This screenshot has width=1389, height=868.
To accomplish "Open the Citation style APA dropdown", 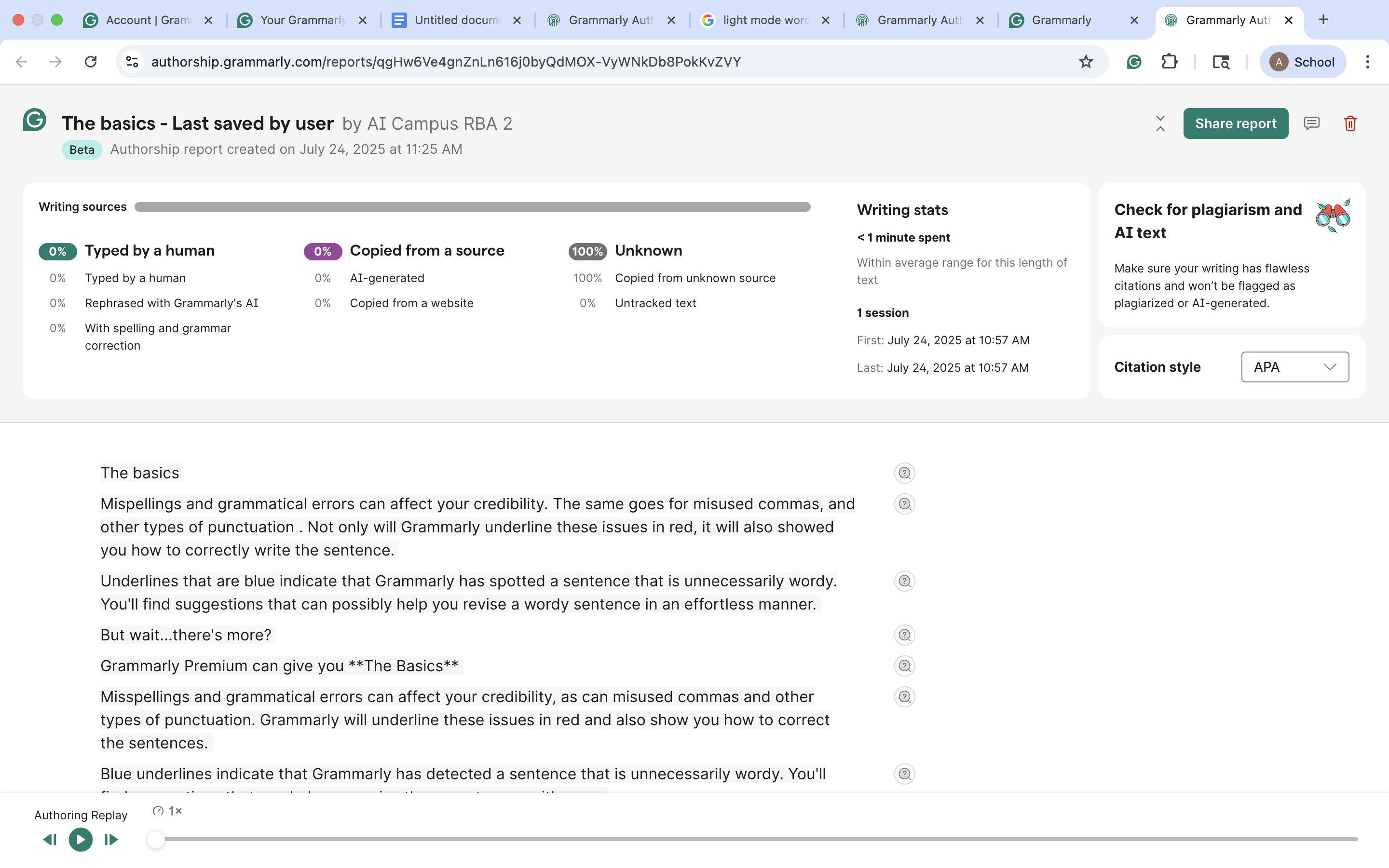I will [x=1294, y=367].
